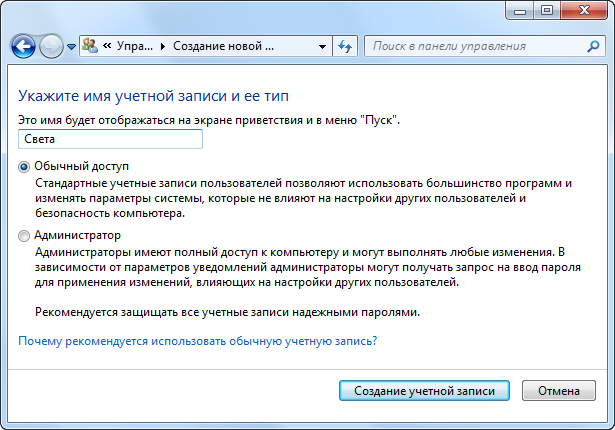Click the Forward arrow button

tap(51, 46)
